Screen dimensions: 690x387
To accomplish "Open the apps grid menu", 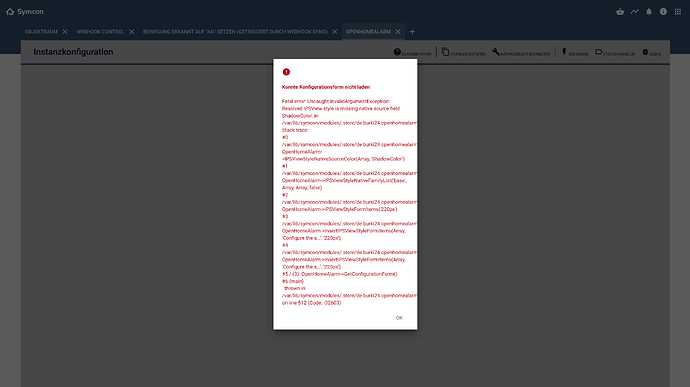I will click(678, 12).
